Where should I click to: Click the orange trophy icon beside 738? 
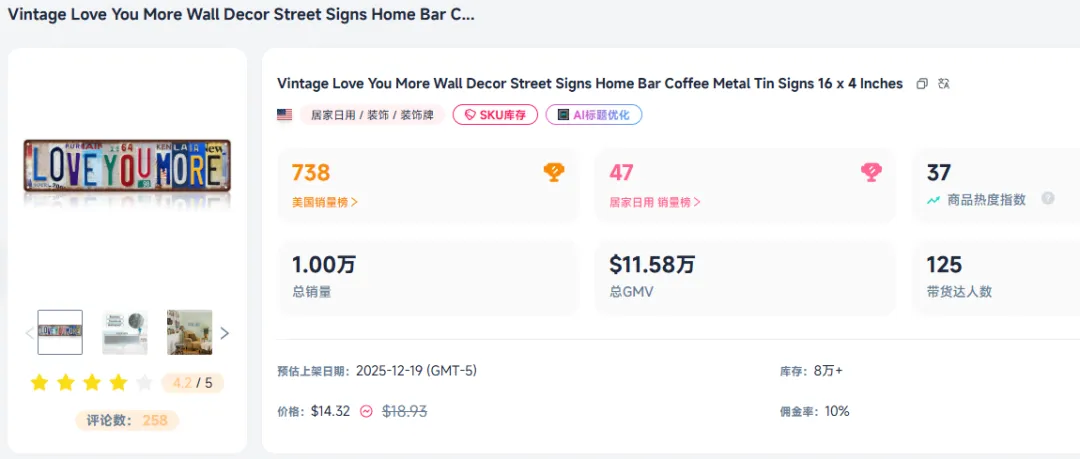pos(554,173)
